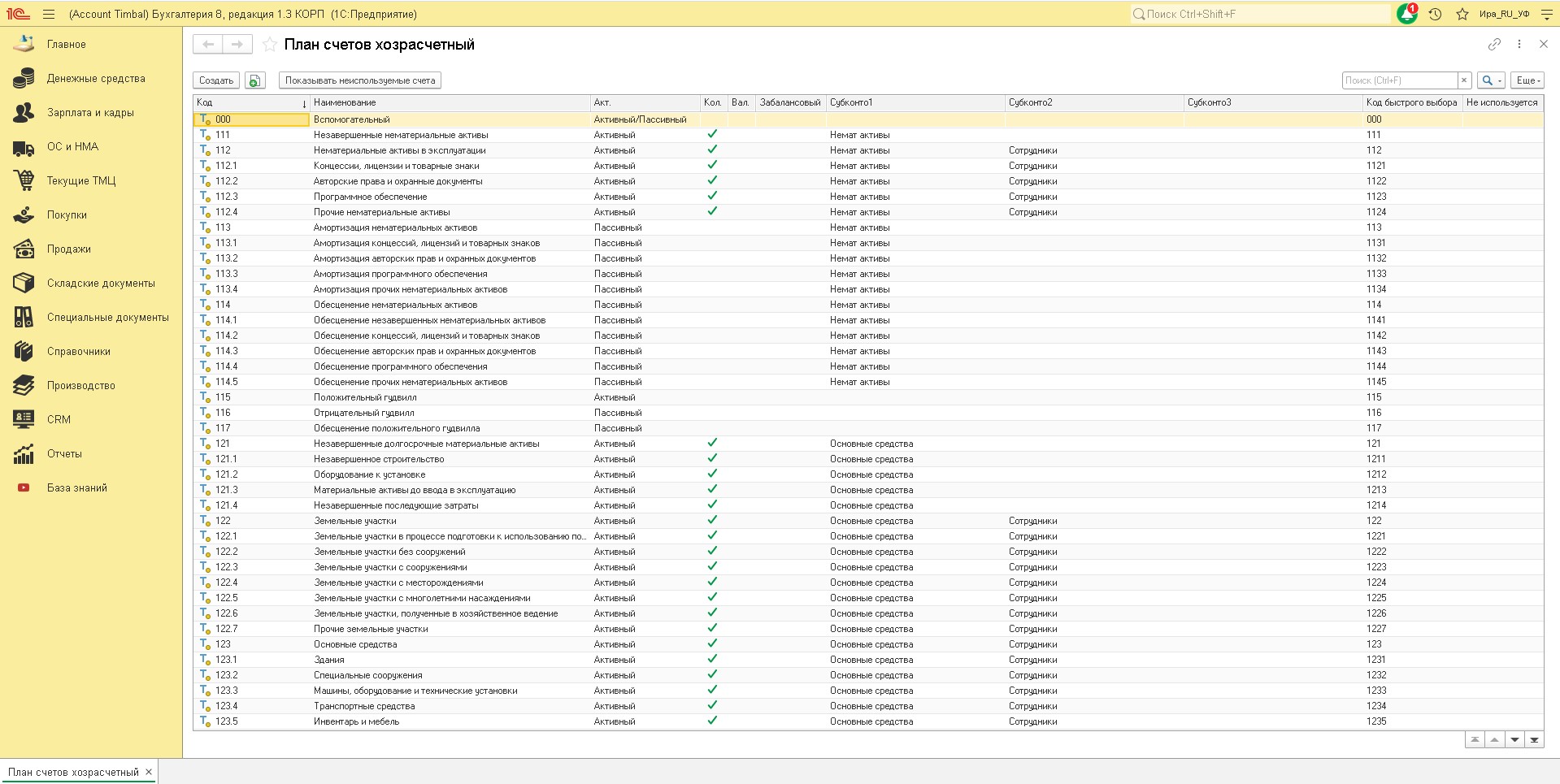Open Справочники section icon
This screenshot has height=784, width=1560.
tap(24, 351)
